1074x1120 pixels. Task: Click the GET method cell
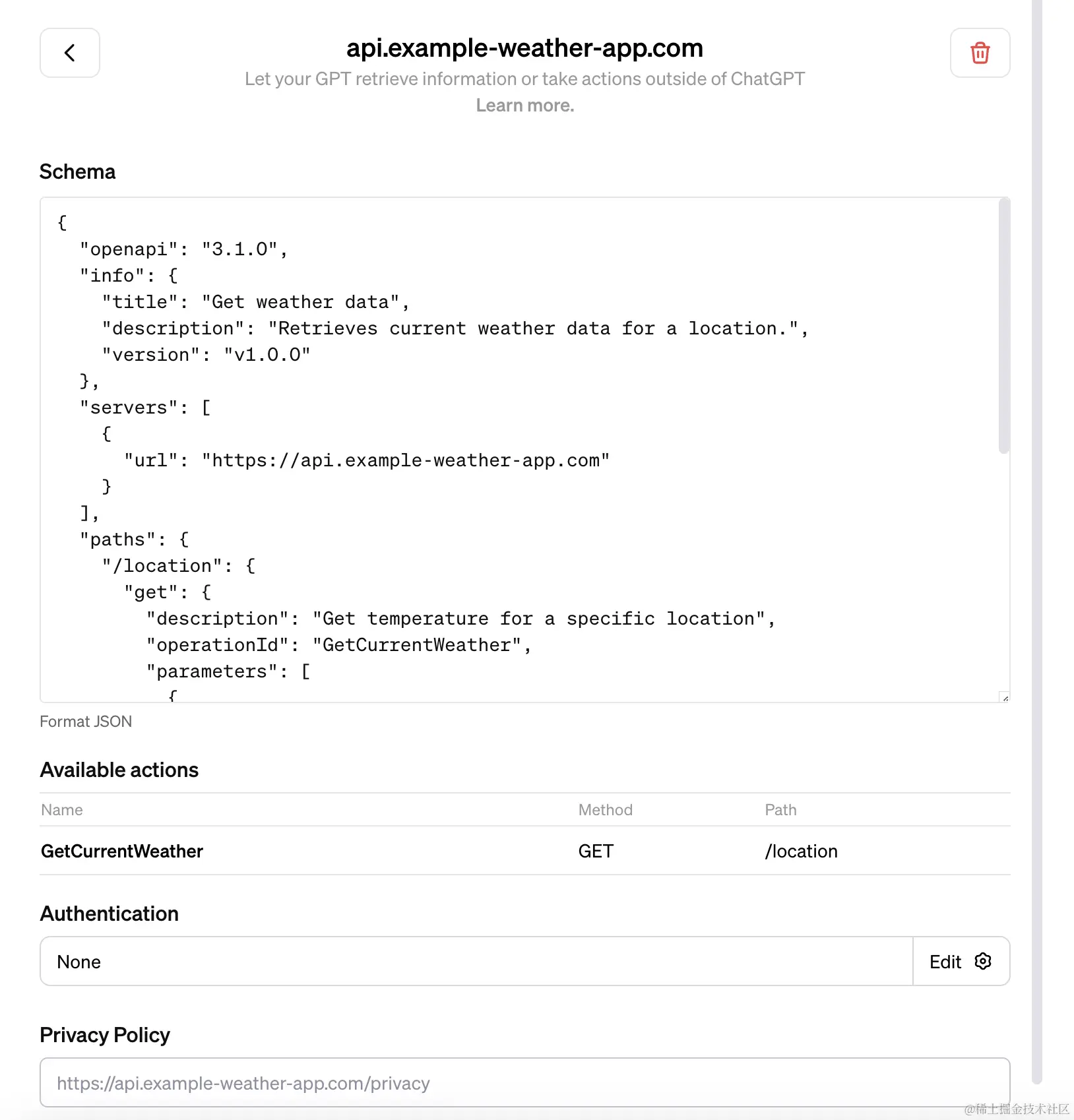tap(596, 852)
